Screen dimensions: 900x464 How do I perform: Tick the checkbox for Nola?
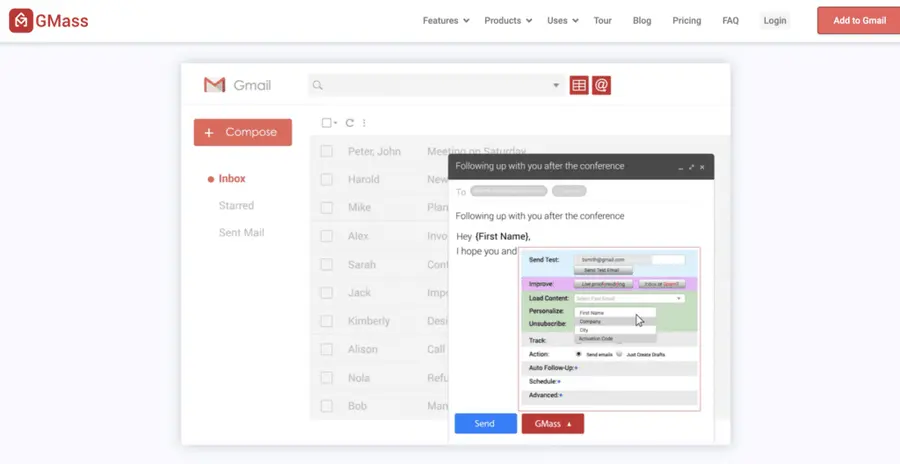click(327, 378)
